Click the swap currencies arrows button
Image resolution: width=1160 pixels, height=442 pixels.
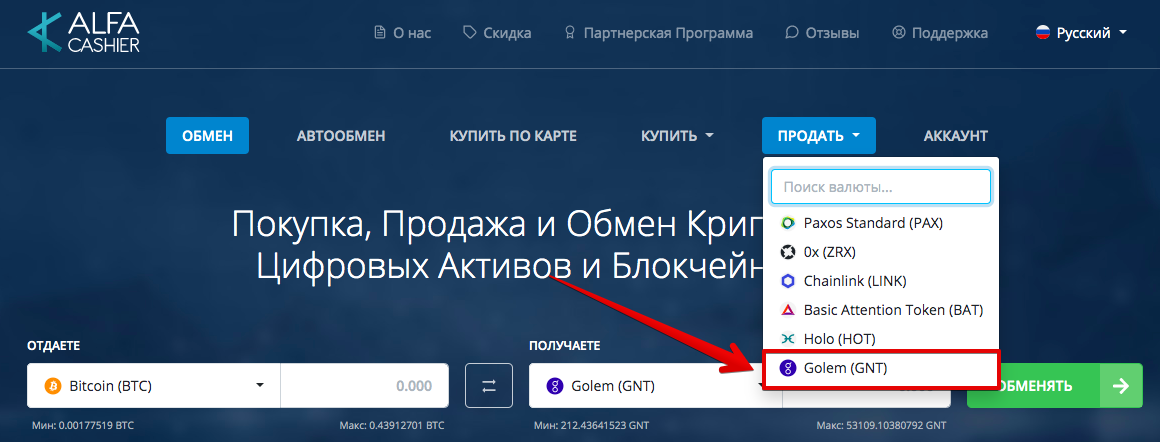(x=489, y=386)
